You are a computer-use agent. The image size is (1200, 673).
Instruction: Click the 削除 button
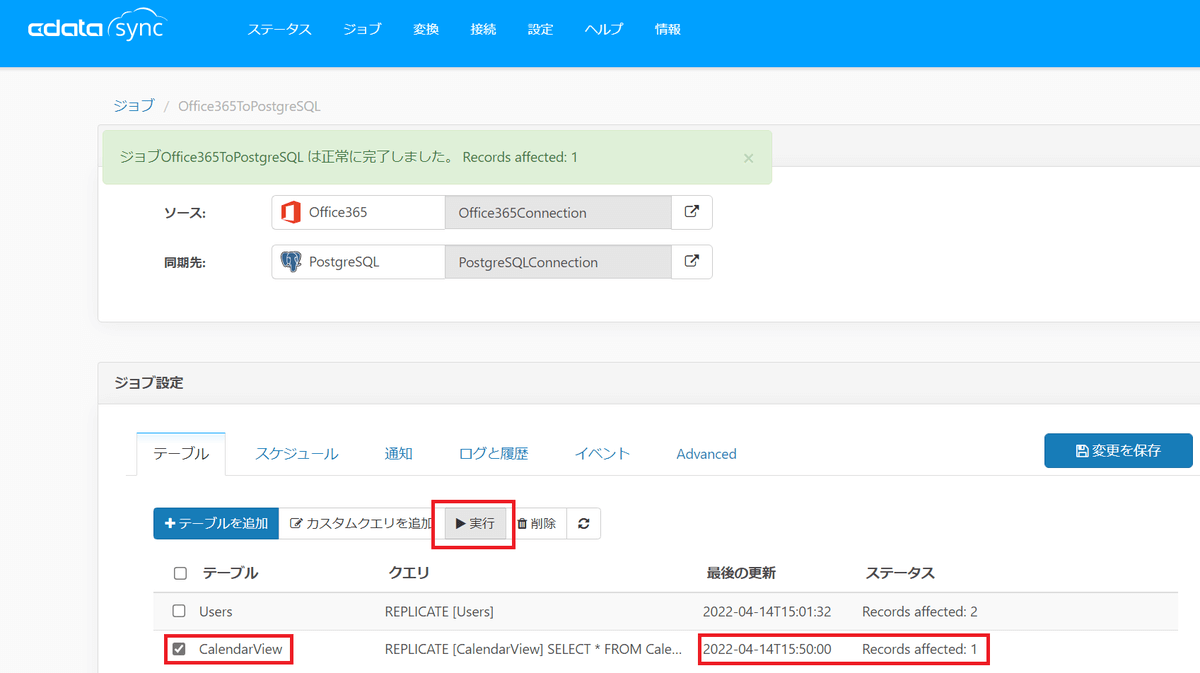coord(537,523)
